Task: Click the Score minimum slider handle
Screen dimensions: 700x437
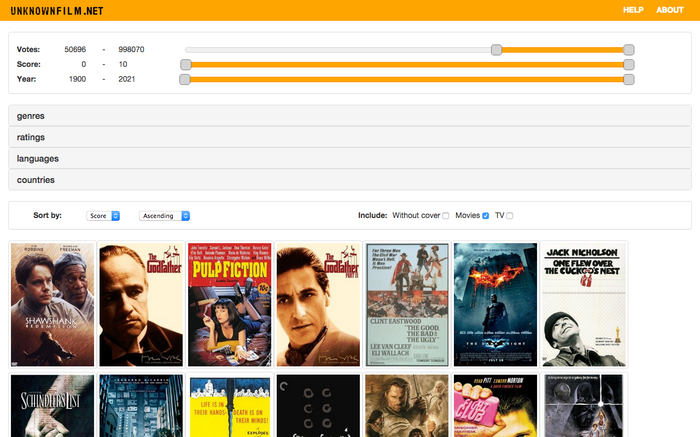Action: pyautogui.click(x=186, y=65)
